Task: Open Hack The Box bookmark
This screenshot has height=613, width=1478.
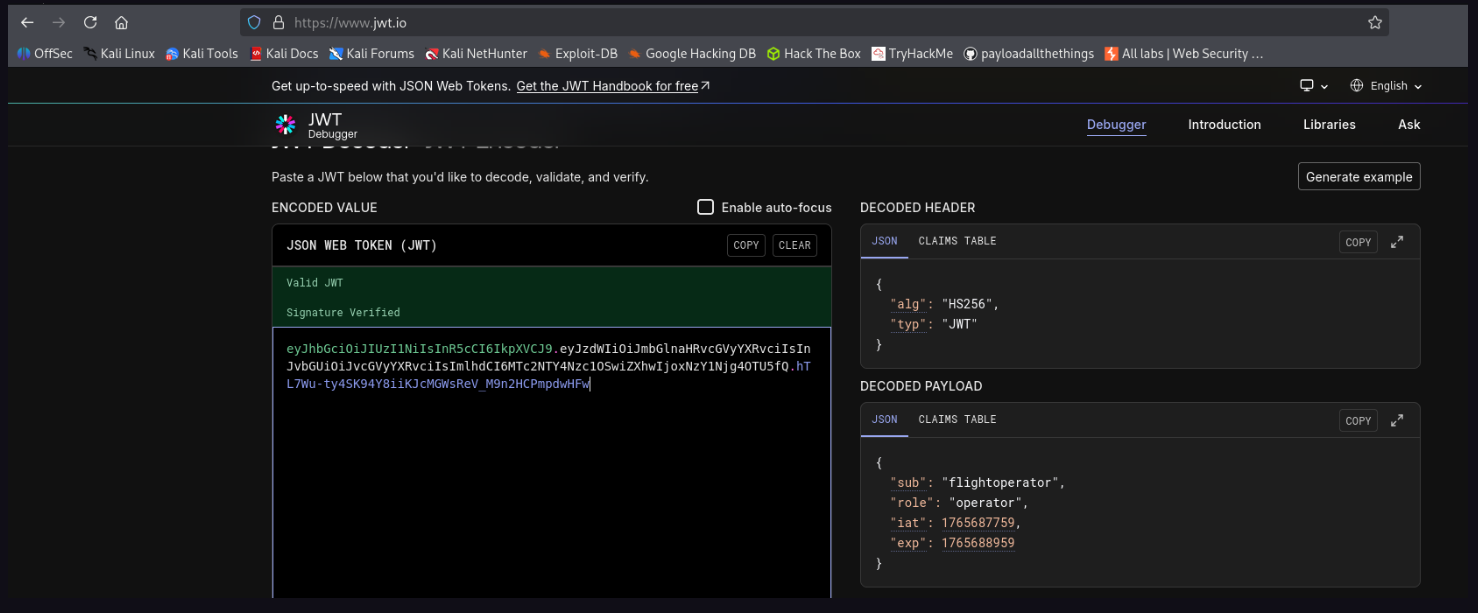Action: [x=813, y=54]
